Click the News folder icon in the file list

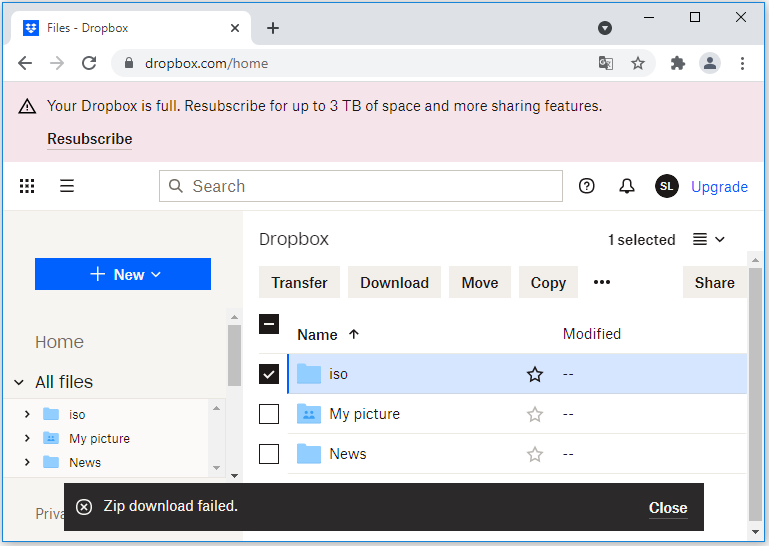(309, 454)
